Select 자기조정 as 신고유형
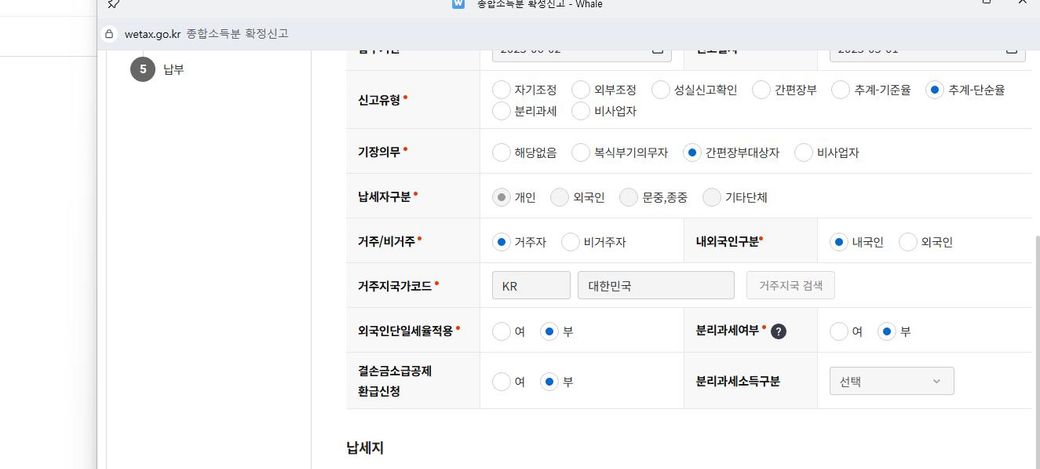This screenshot has width=1040, height=469. (502, 90)
